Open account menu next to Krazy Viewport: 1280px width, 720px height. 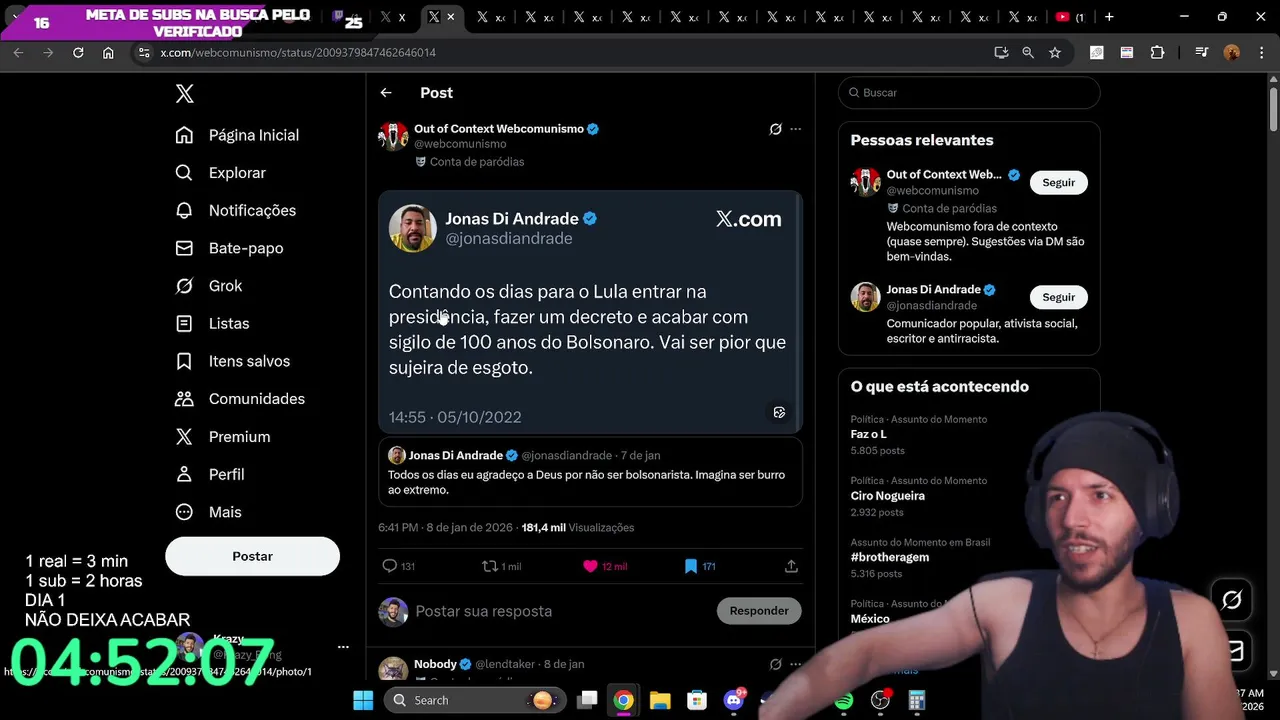coord(343,647)
